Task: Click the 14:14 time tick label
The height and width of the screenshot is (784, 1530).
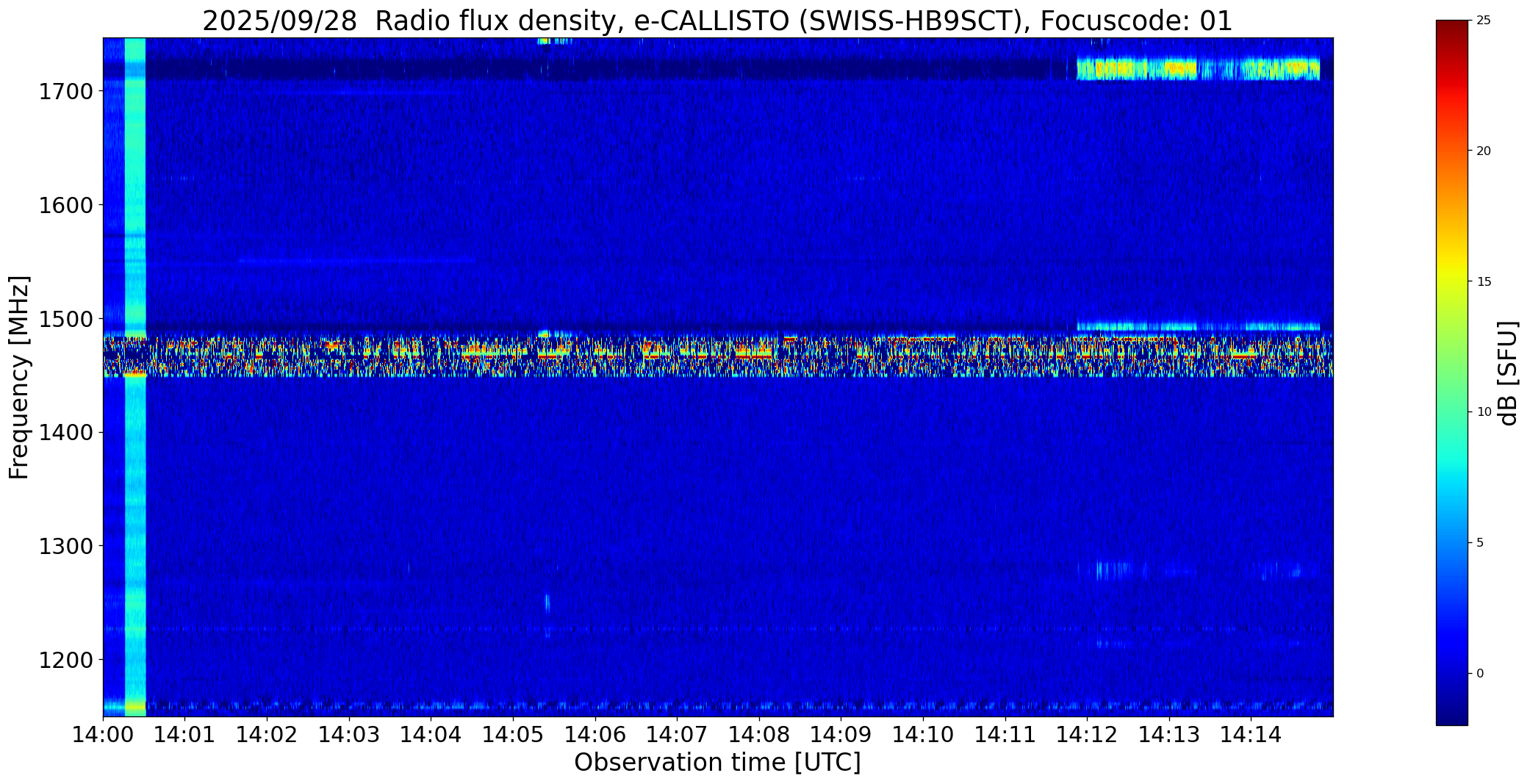Action: coord(1251,735)
